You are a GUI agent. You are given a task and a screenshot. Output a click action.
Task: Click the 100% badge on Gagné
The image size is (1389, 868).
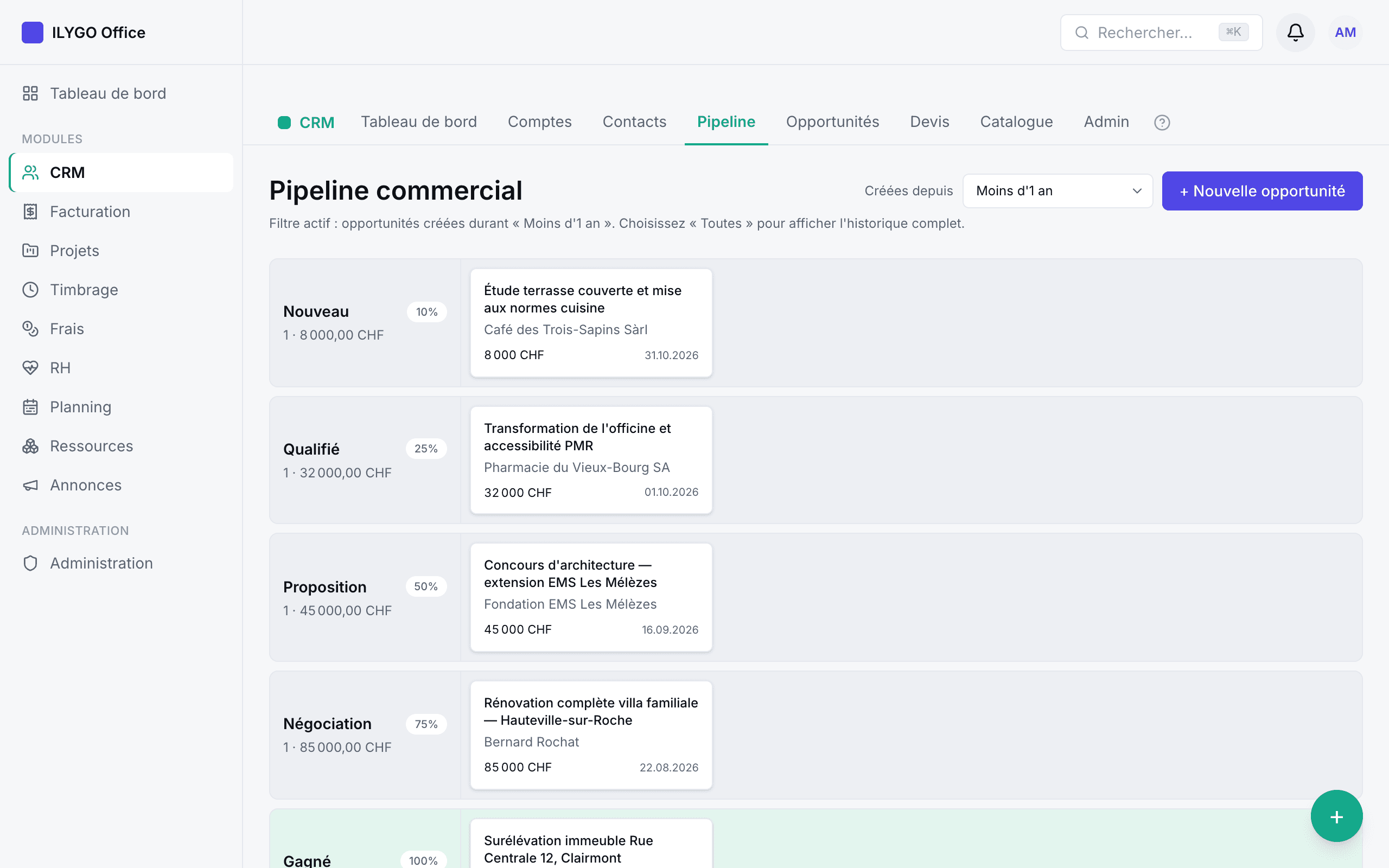click(x=423, y=860)
